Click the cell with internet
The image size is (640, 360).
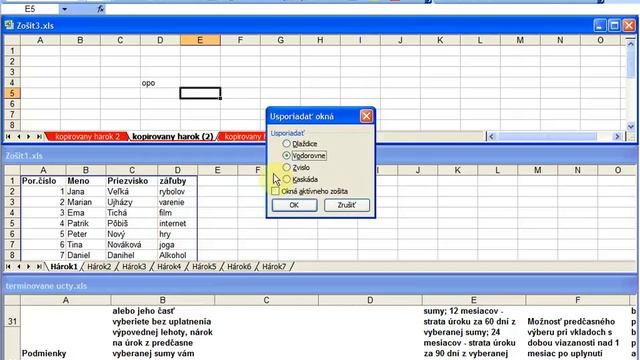(177, 223)
